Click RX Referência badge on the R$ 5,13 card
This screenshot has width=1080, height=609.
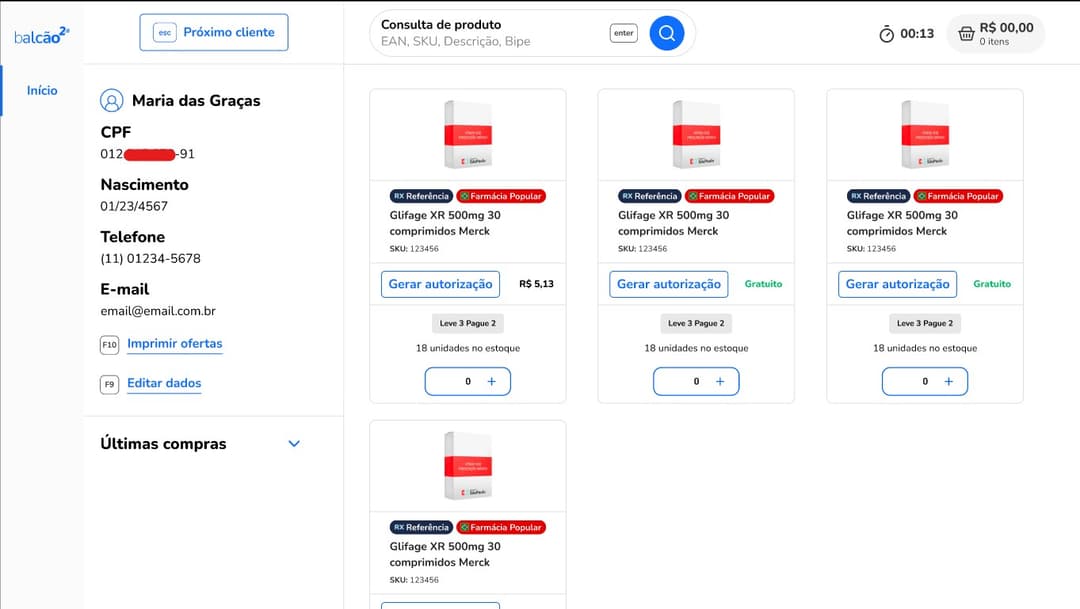click(x=421, y=196)
